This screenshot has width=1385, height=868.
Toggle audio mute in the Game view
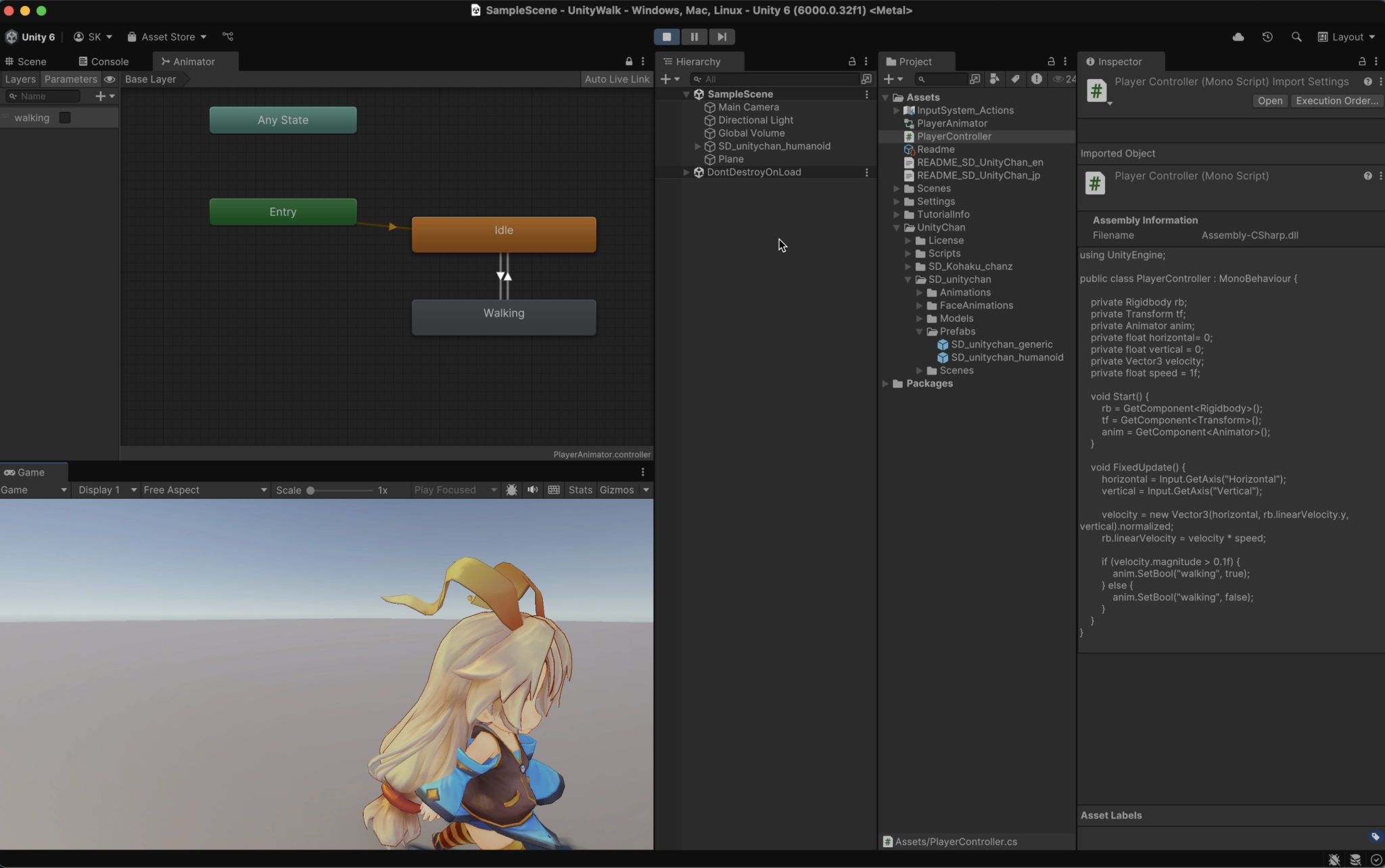coord(532,489)
